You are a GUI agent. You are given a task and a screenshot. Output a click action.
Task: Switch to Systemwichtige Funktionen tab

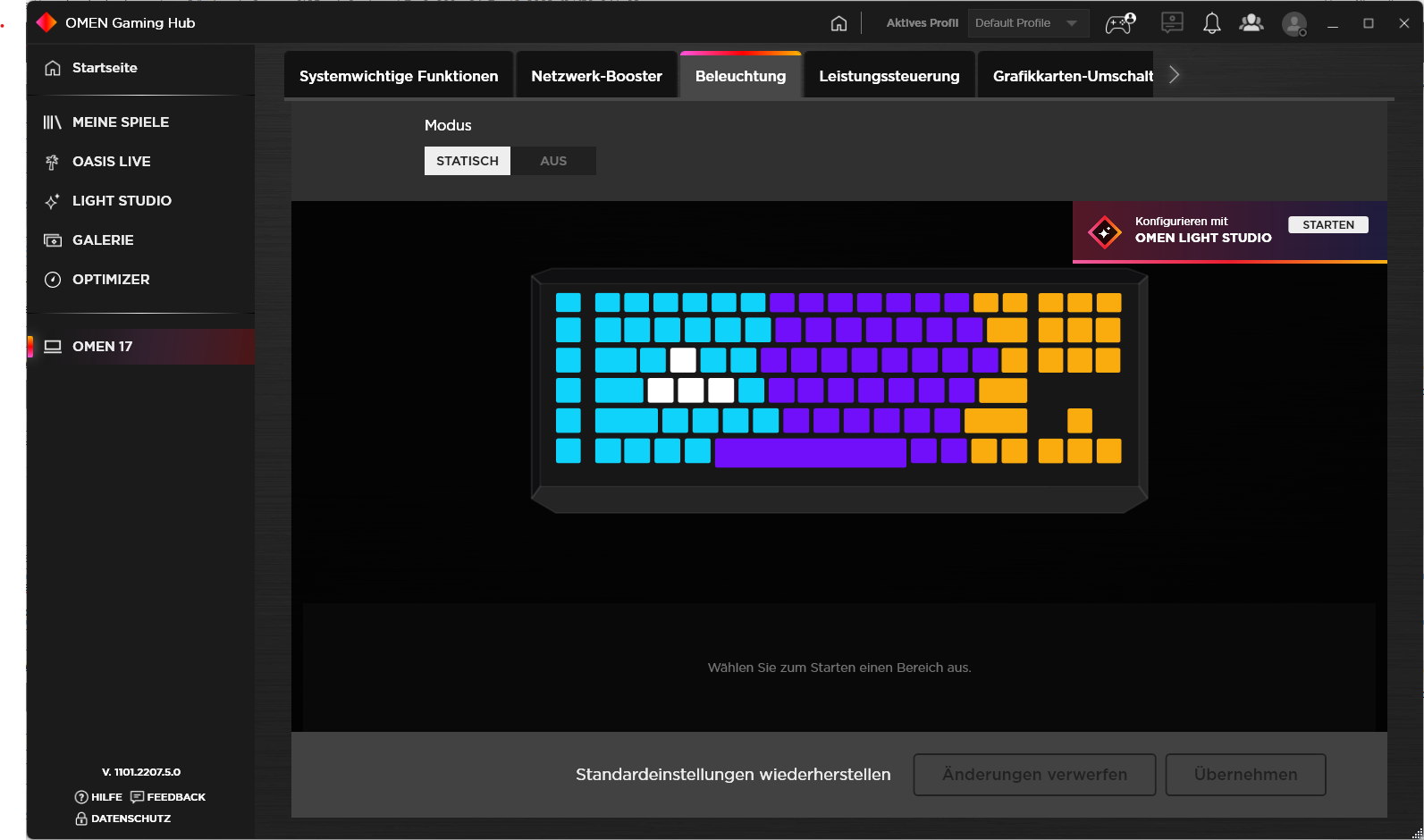[399, 76]
